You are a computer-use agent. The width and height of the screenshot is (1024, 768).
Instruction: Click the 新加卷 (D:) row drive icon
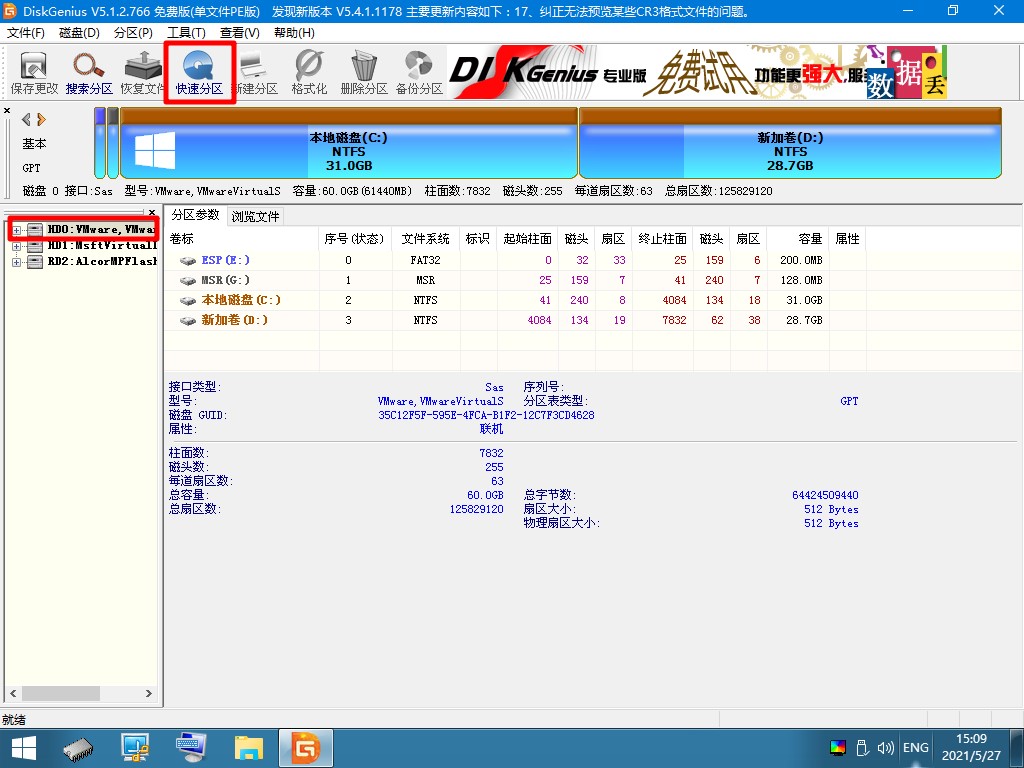[x=188, y=321]
